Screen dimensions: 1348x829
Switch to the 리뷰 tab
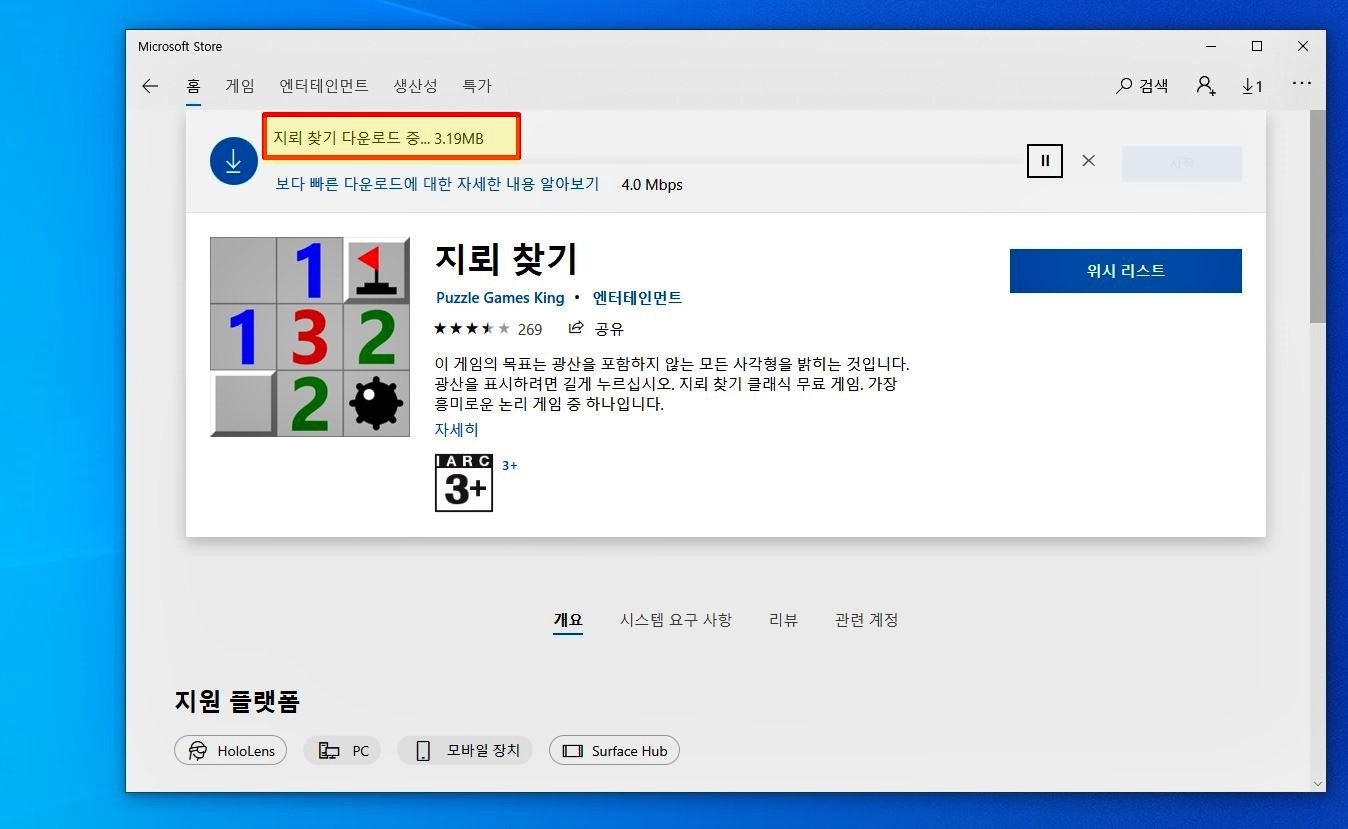tap(784, 620)
